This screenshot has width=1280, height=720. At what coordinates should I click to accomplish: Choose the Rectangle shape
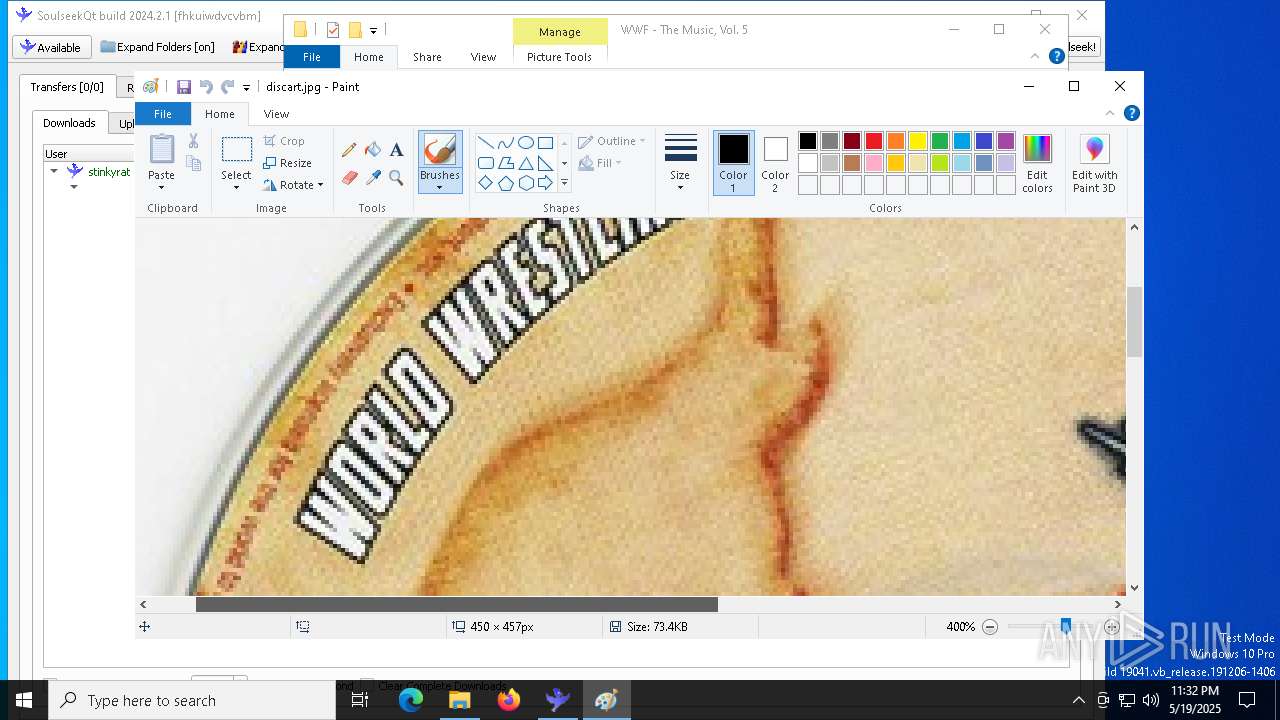tap(546, 143)
